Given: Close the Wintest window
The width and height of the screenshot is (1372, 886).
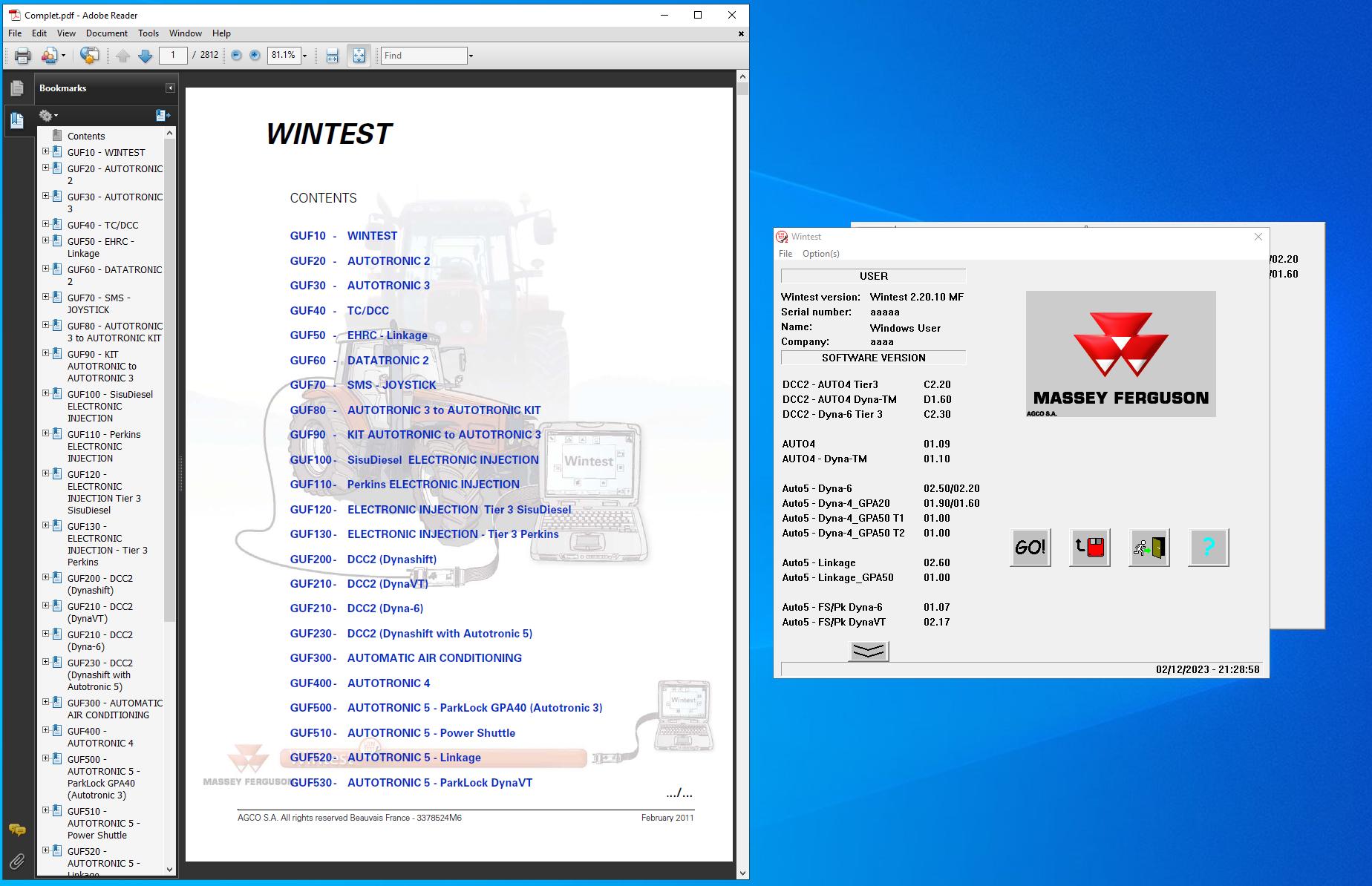Looking at the screenshot, I should (1258, 237).
